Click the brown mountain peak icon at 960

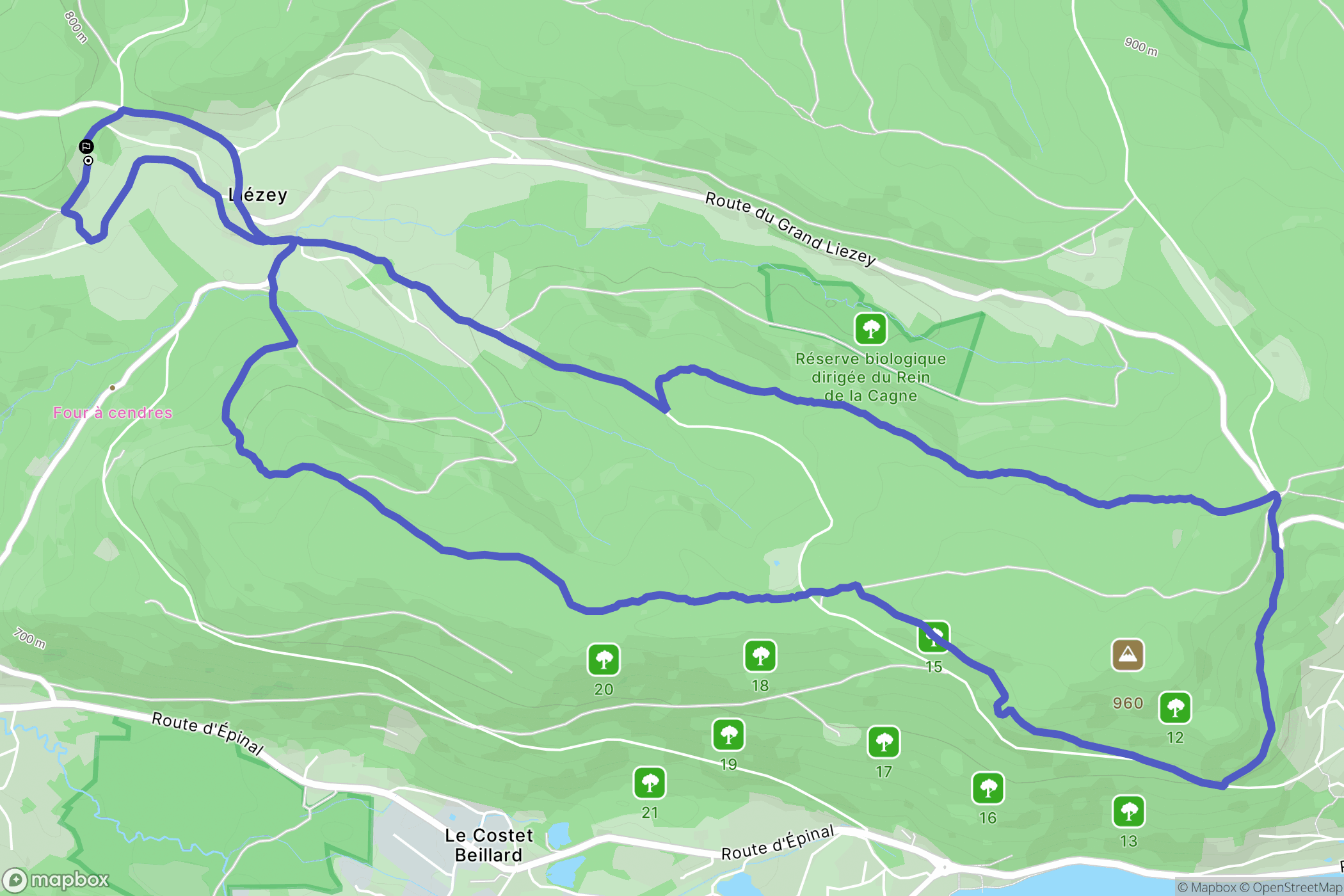click(1128, 655)
